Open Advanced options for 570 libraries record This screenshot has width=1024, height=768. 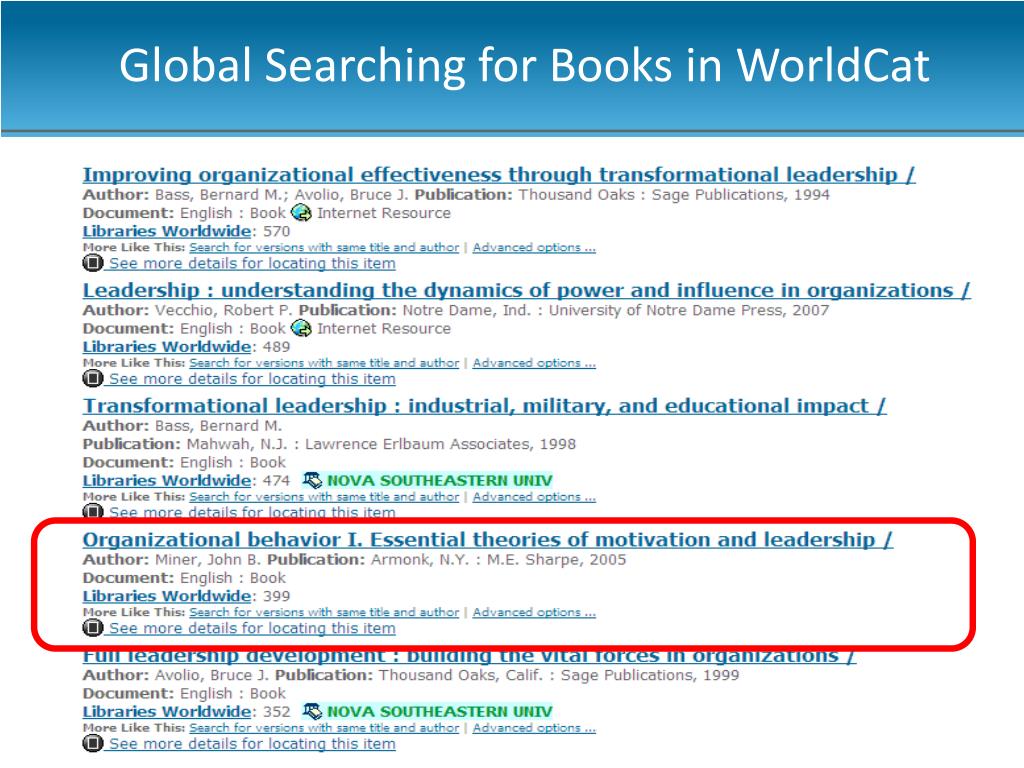coord(534,248)
